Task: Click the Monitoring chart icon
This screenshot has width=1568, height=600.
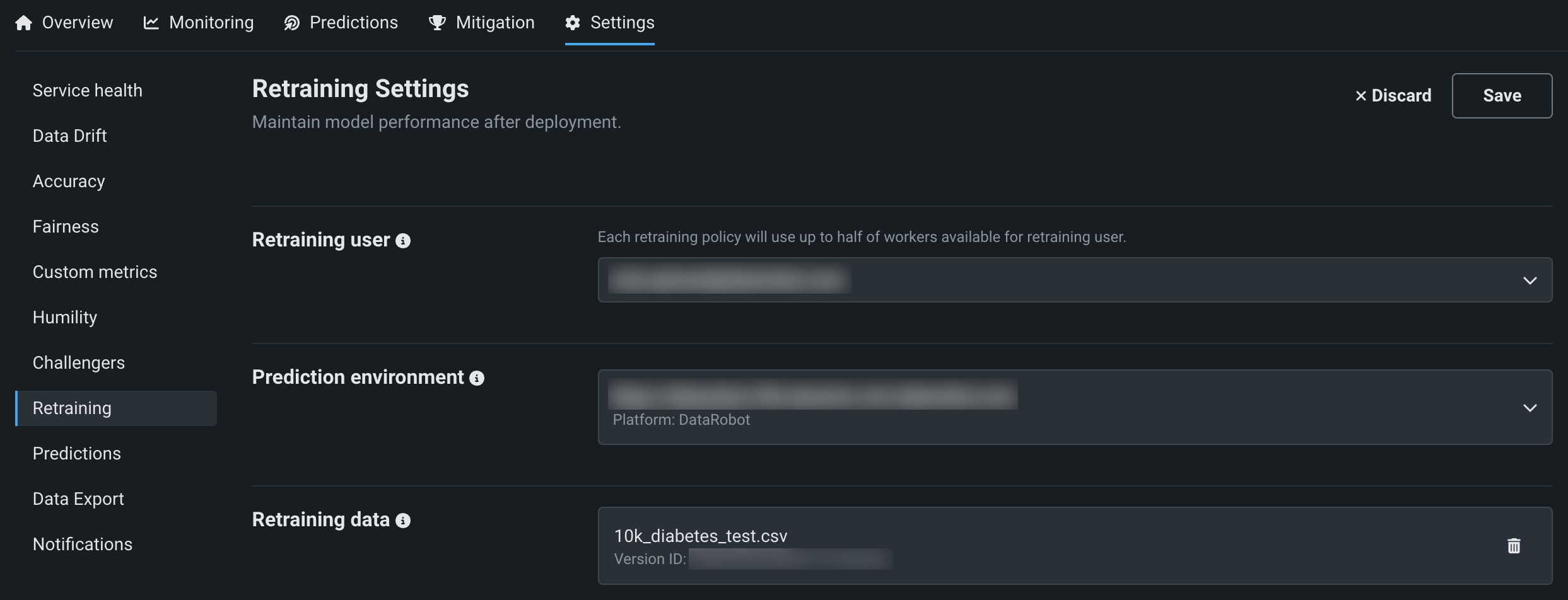Action: 151,23
